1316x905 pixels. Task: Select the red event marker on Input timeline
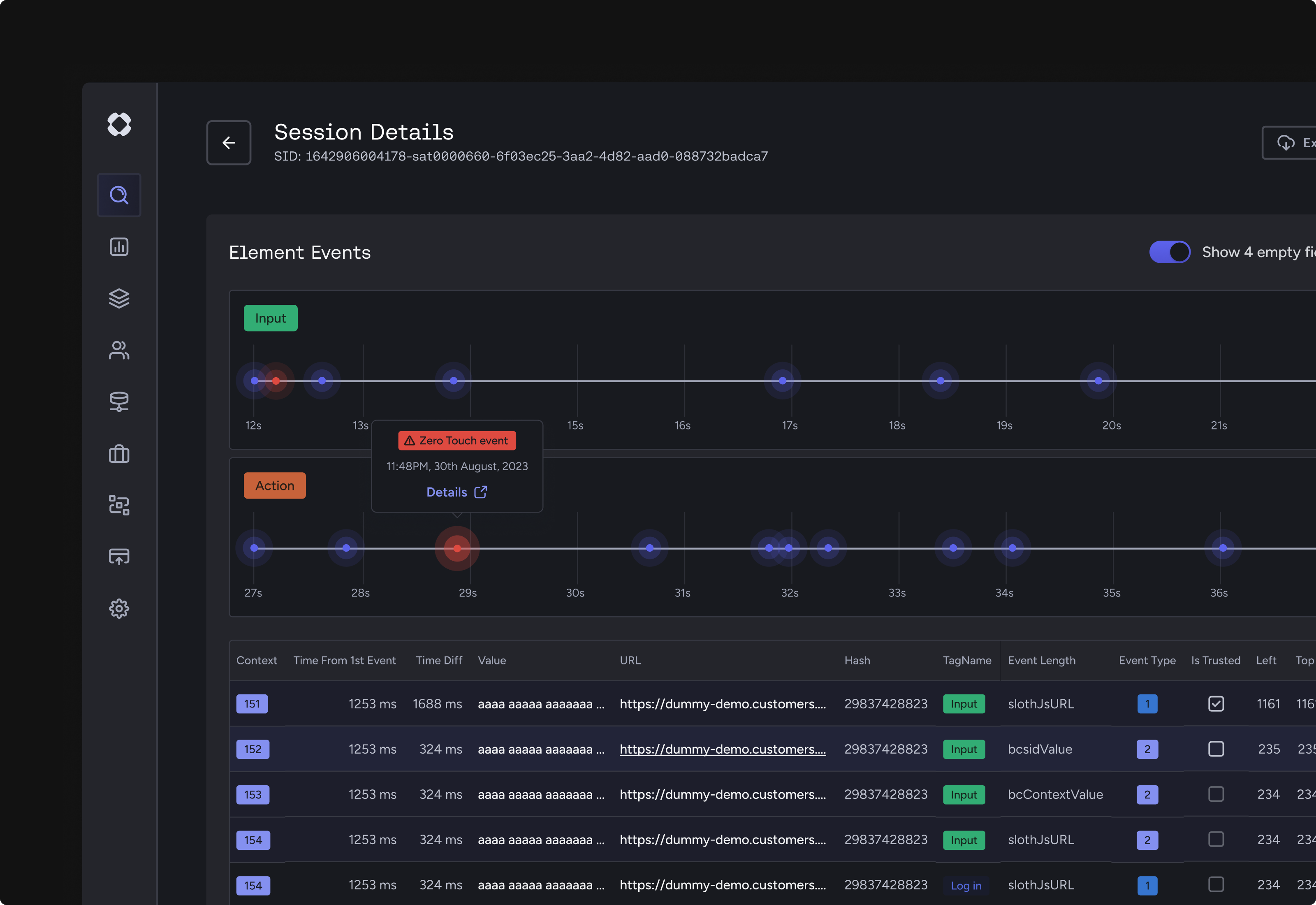pyautogui.click(x=276, y=381)
